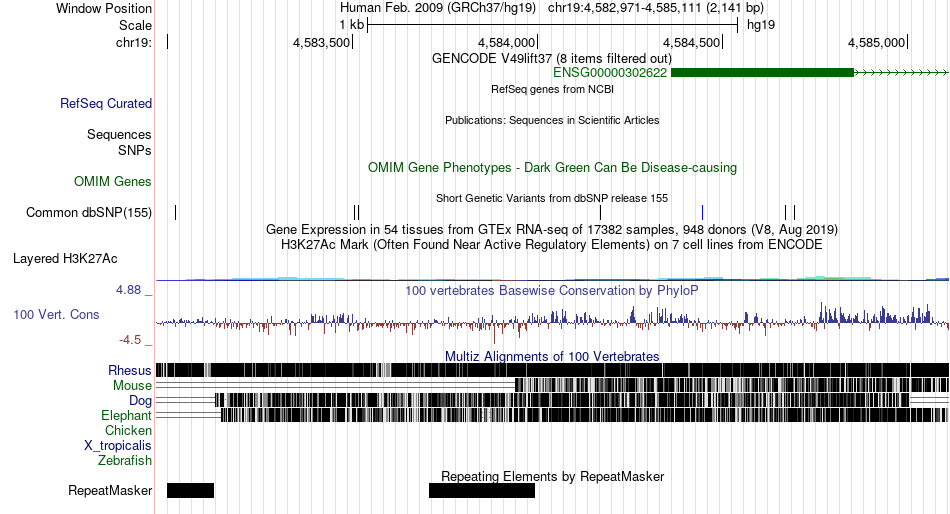
Task: Click the 4,585,000 ruler position
Action: click(876, 42)
